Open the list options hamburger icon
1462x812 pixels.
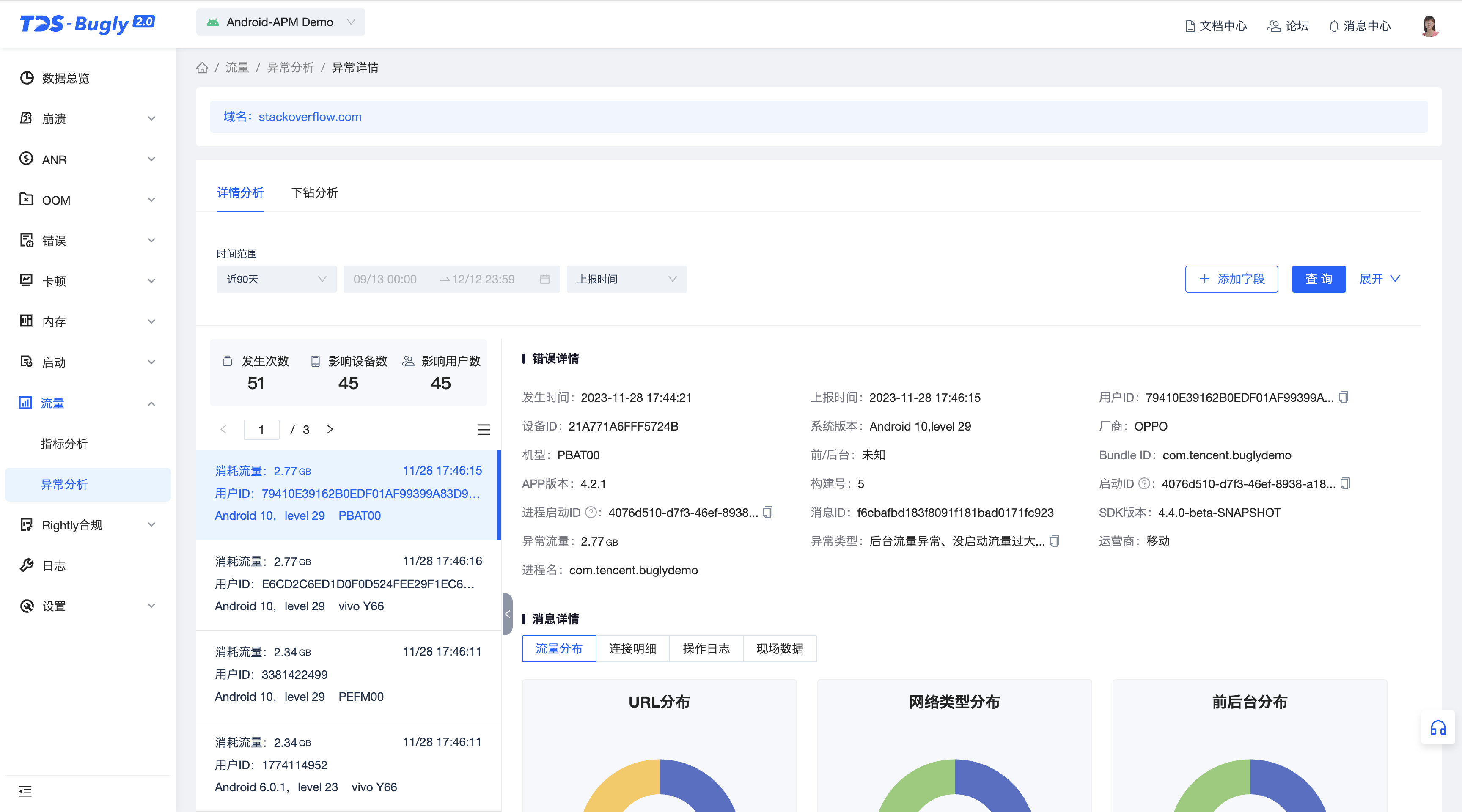[484, 430]
